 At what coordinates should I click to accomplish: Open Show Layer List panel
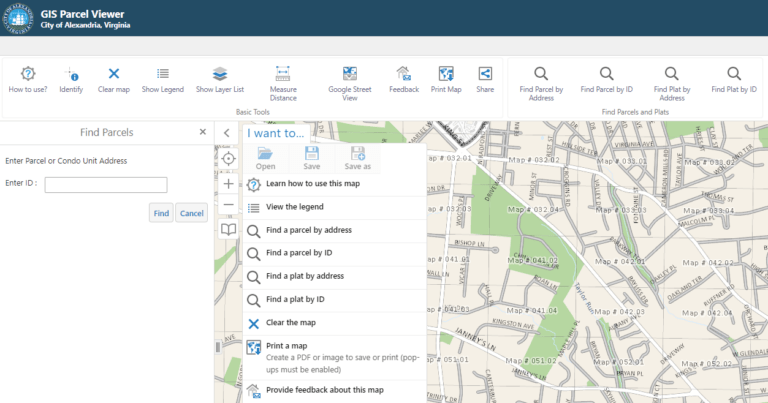(x=219, y=74)
